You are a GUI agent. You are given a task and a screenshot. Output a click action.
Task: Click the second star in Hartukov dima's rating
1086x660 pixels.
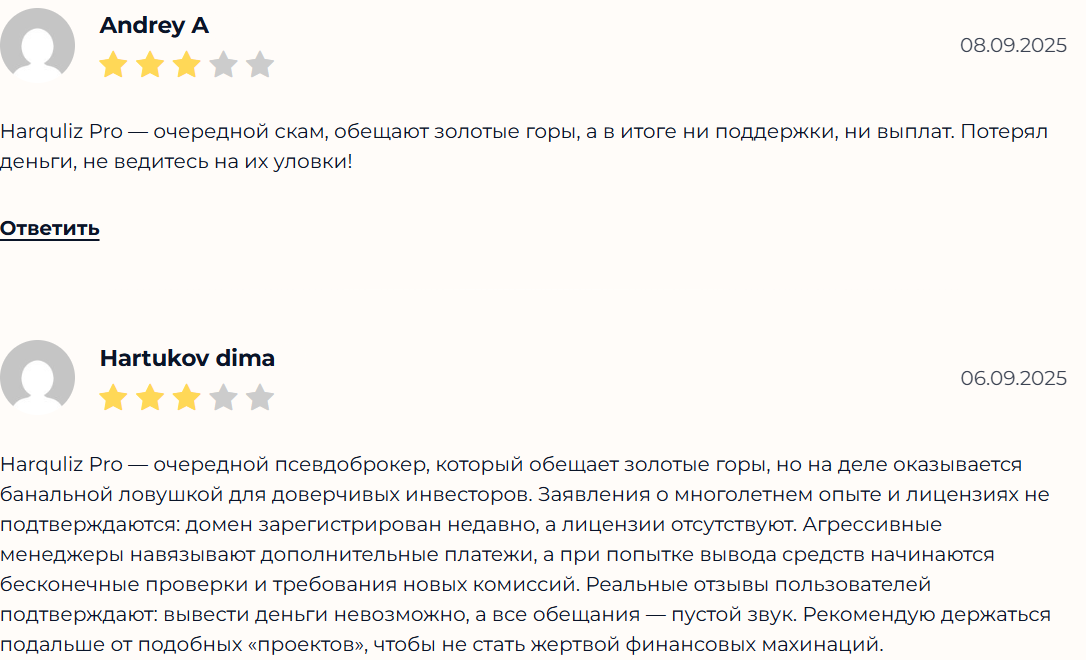149,396
